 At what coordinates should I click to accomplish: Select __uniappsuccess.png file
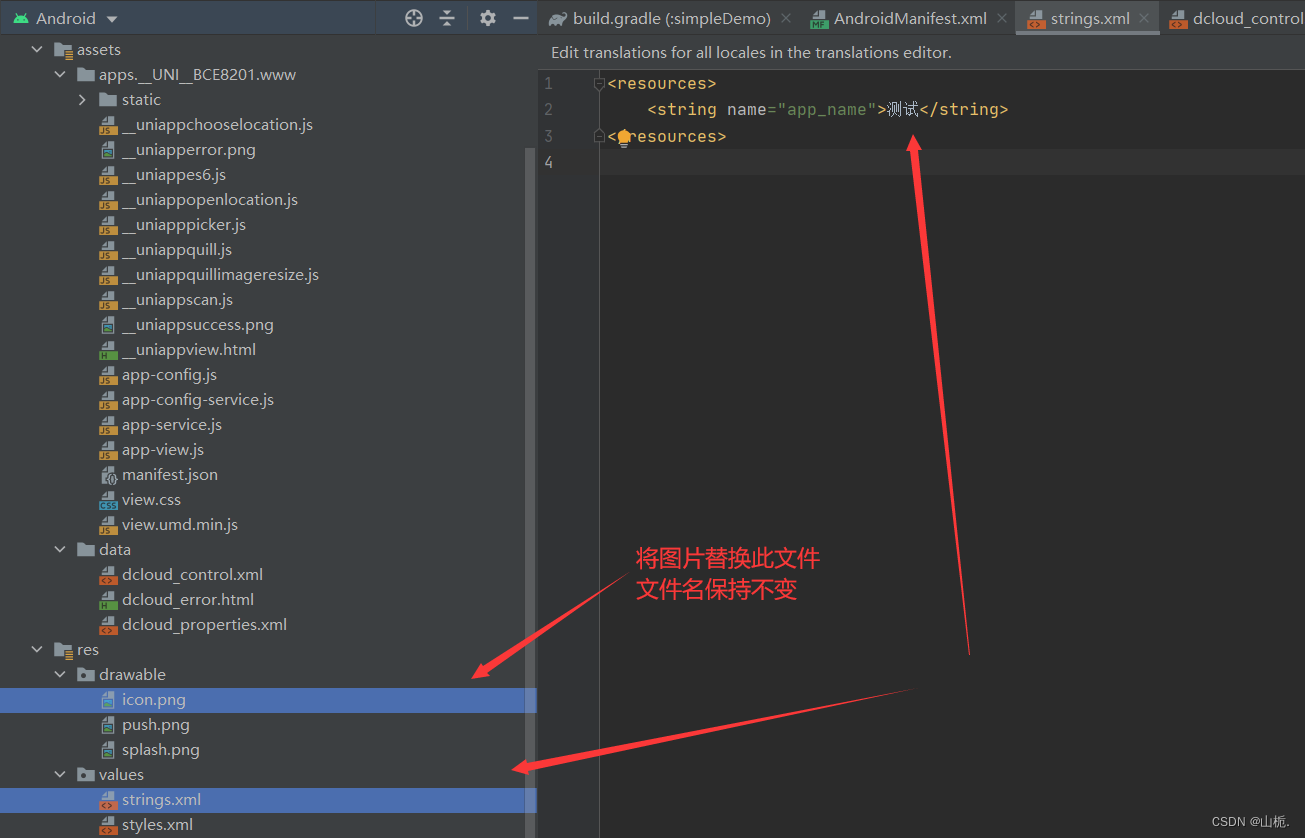pyautogui.click(x=197, y=324)
